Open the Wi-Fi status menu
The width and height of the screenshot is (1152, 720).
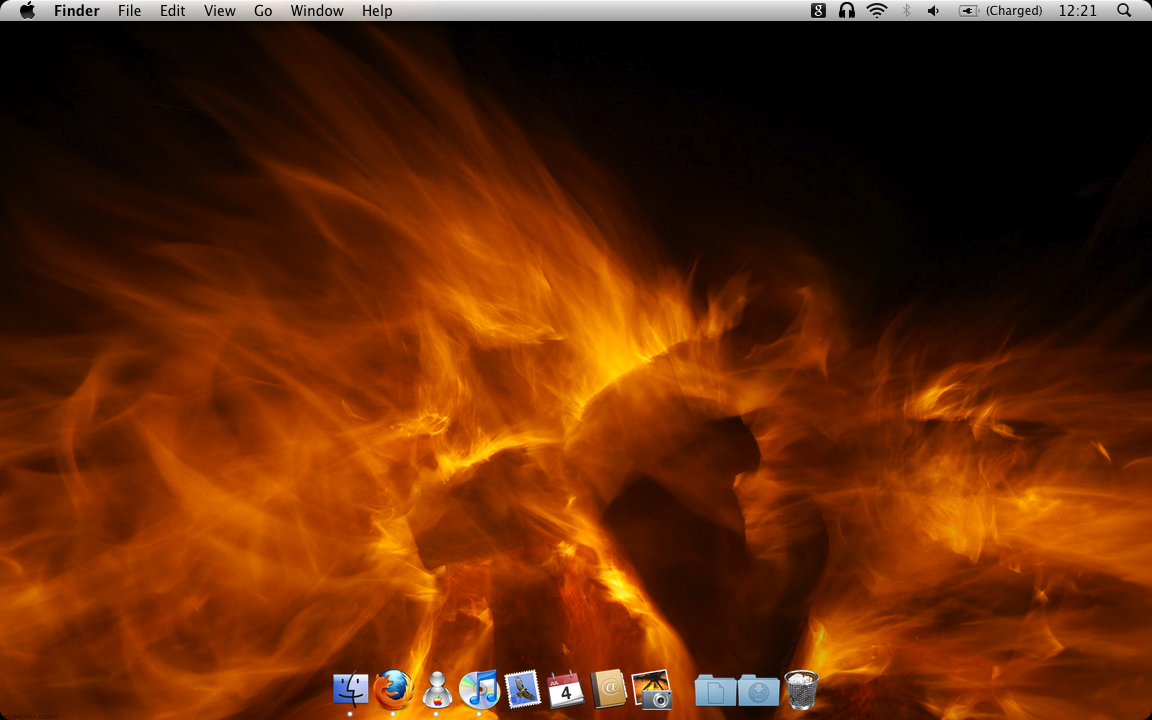pyautogui.click(x=876, y=10)
